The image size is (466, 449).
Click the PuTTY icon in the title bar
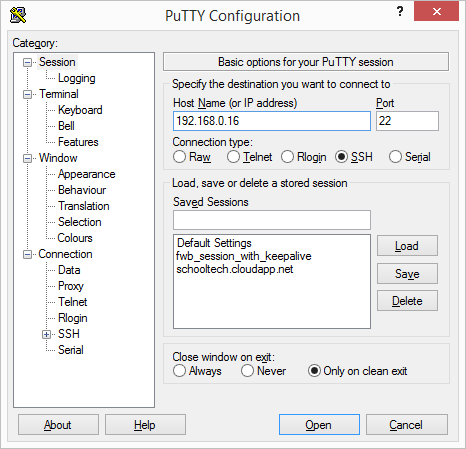click(18, 15)
